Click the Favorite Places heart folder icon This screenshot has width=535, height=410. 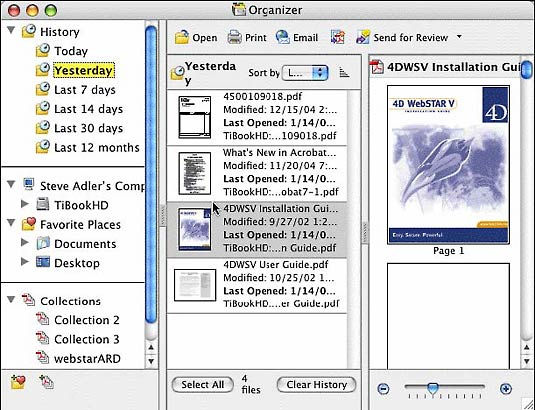pyautogui.click(x=29, y=224)
